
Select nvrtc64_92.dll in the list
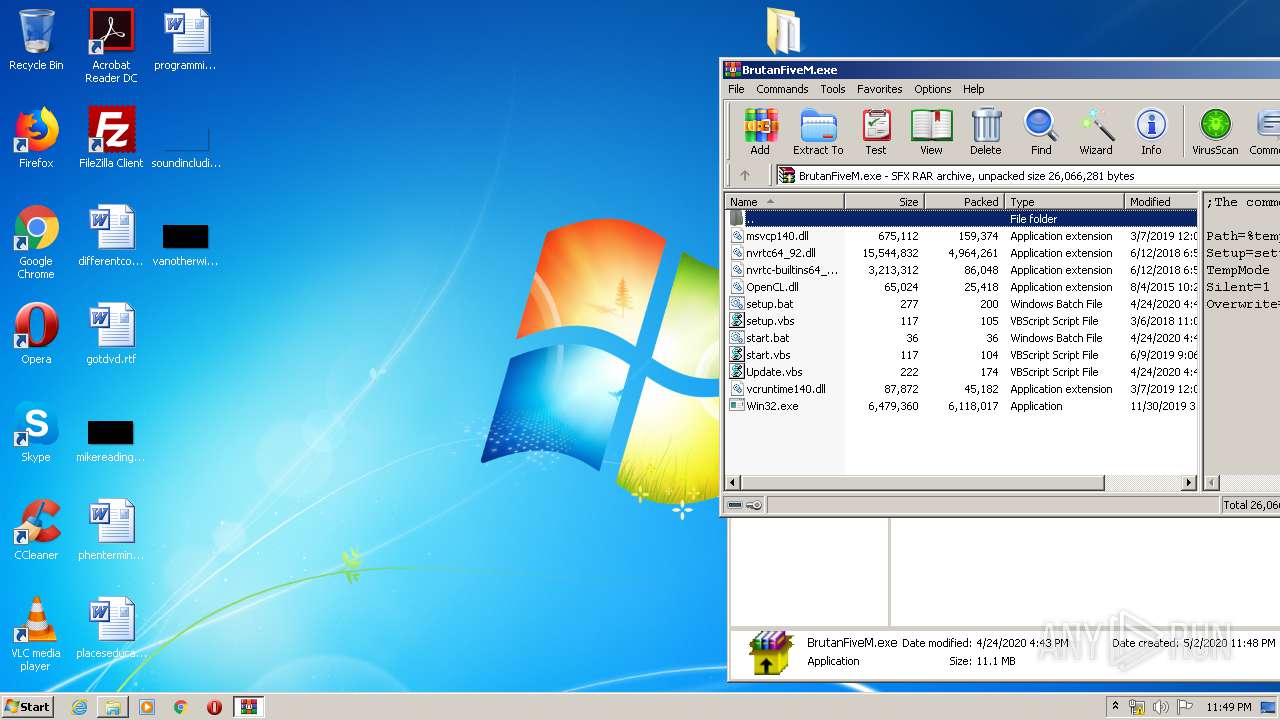coord(961,253)
